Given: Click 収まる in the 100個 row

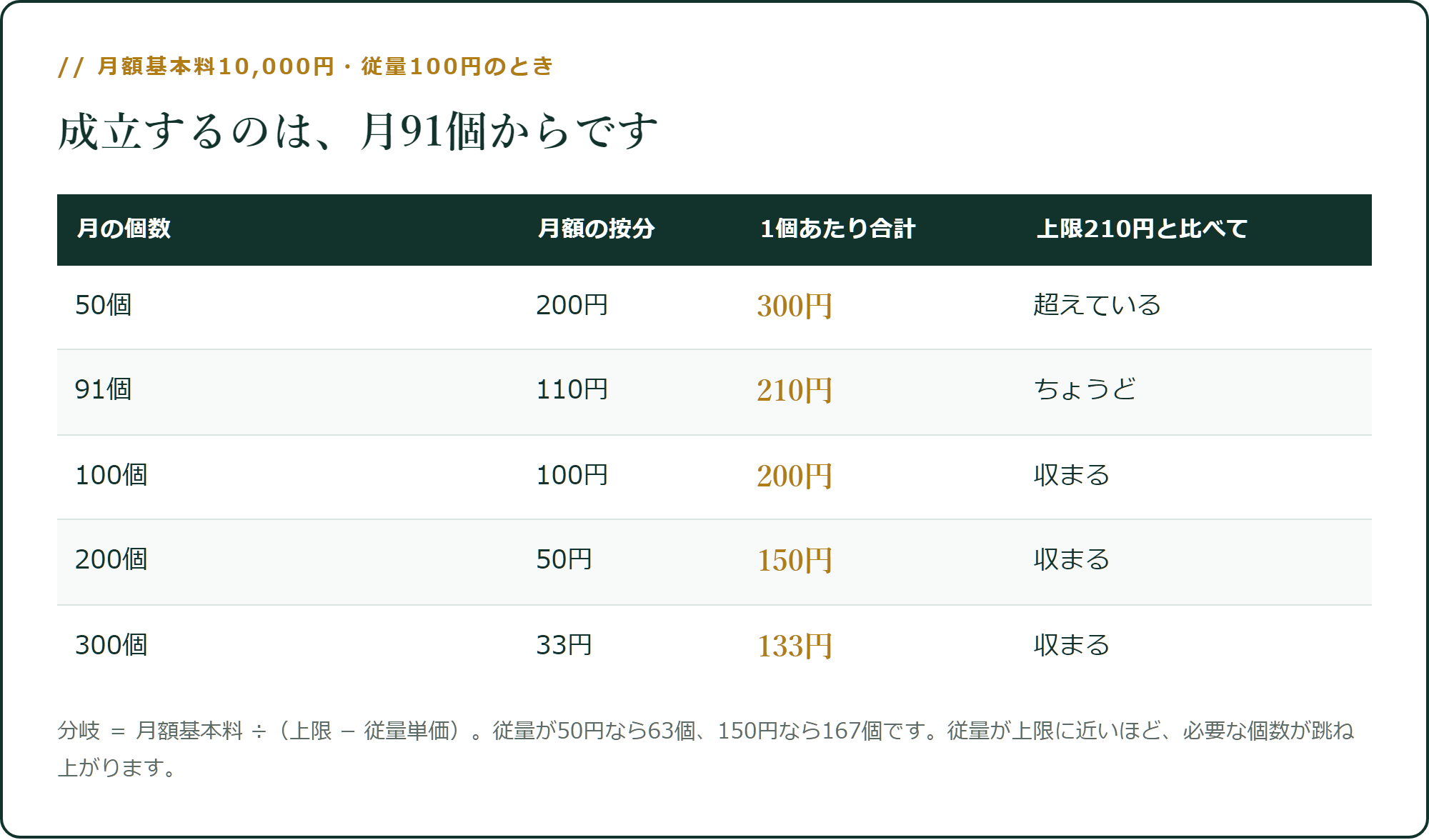Looking at the screenshot, I should pyautogui.click(x=1072, y=475).
